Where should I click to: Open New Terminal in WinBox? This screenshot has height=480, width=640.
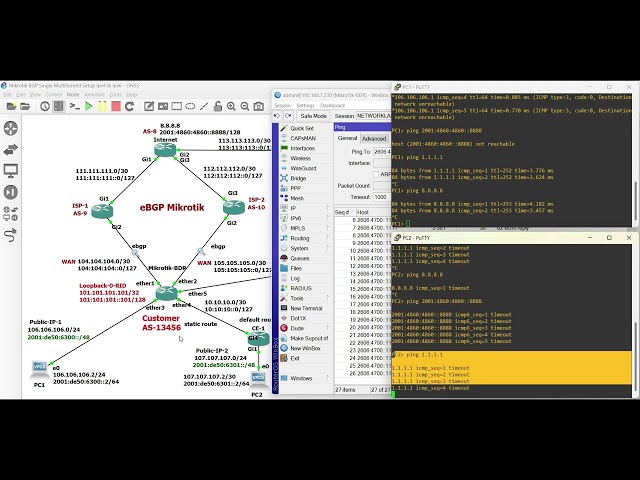click(x=306, y=308)
